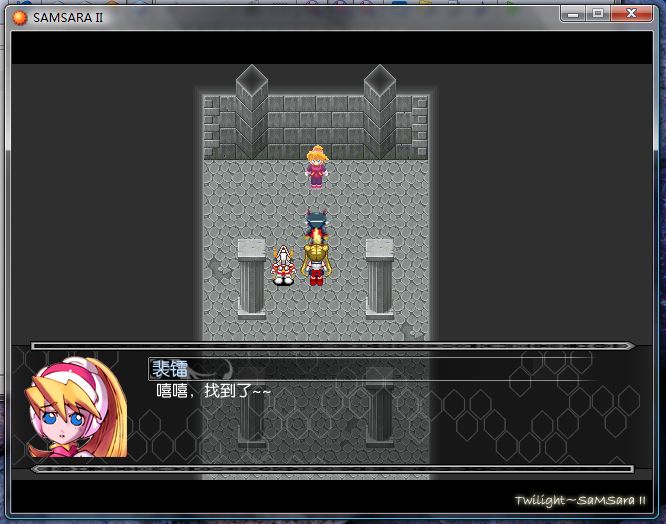Click the dark horned character sprite
Screen dimensions: 666x524
click(316, 225)
